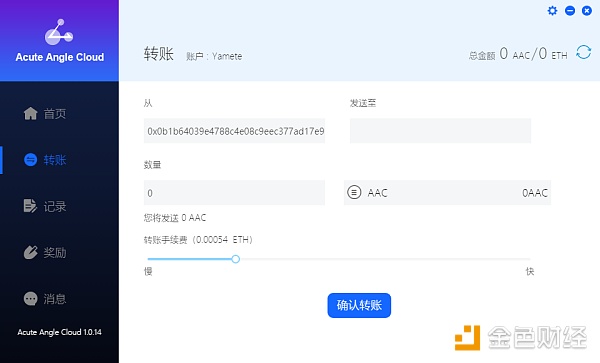Click the 慢 label of the fee slider
Screen dimensions: 600x363
point(148,272)
